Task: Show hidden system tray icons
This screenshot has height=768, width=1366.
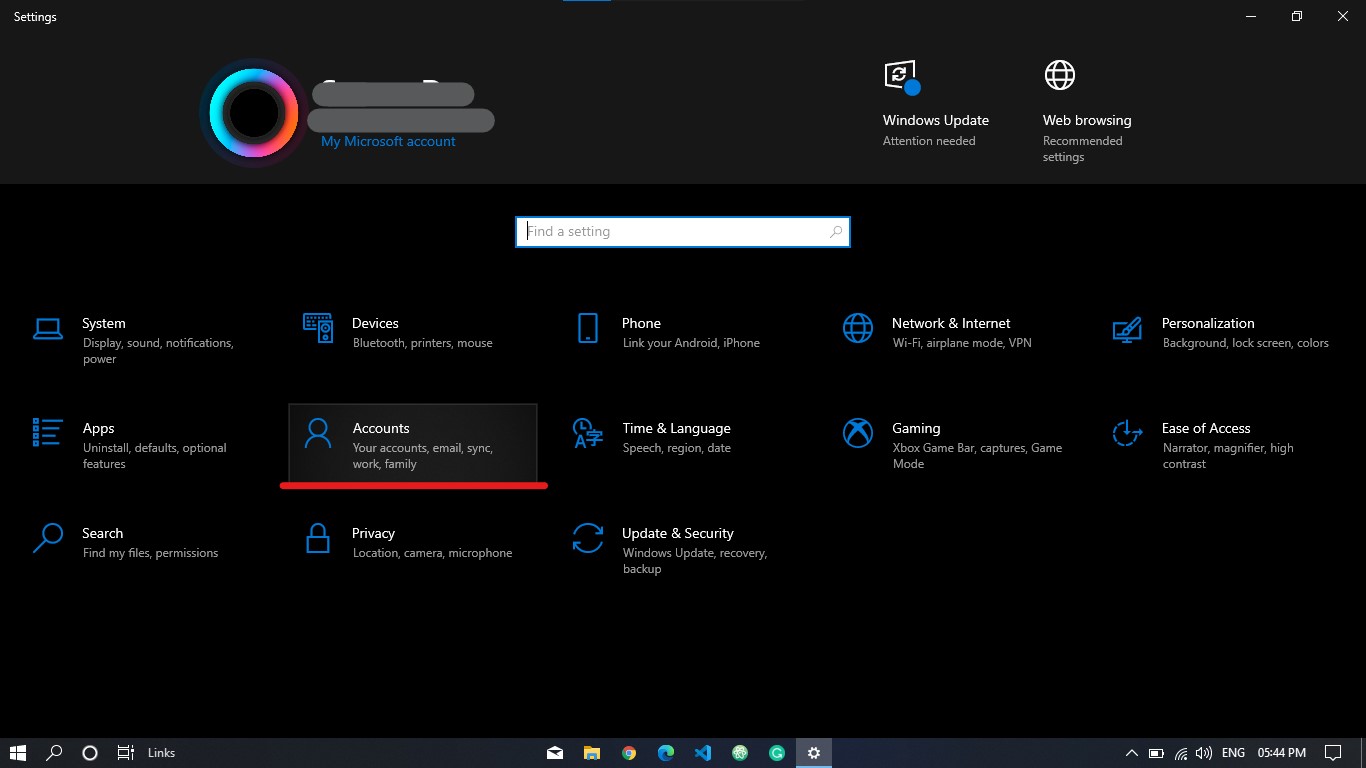Action: click(x=1132, y=753)
